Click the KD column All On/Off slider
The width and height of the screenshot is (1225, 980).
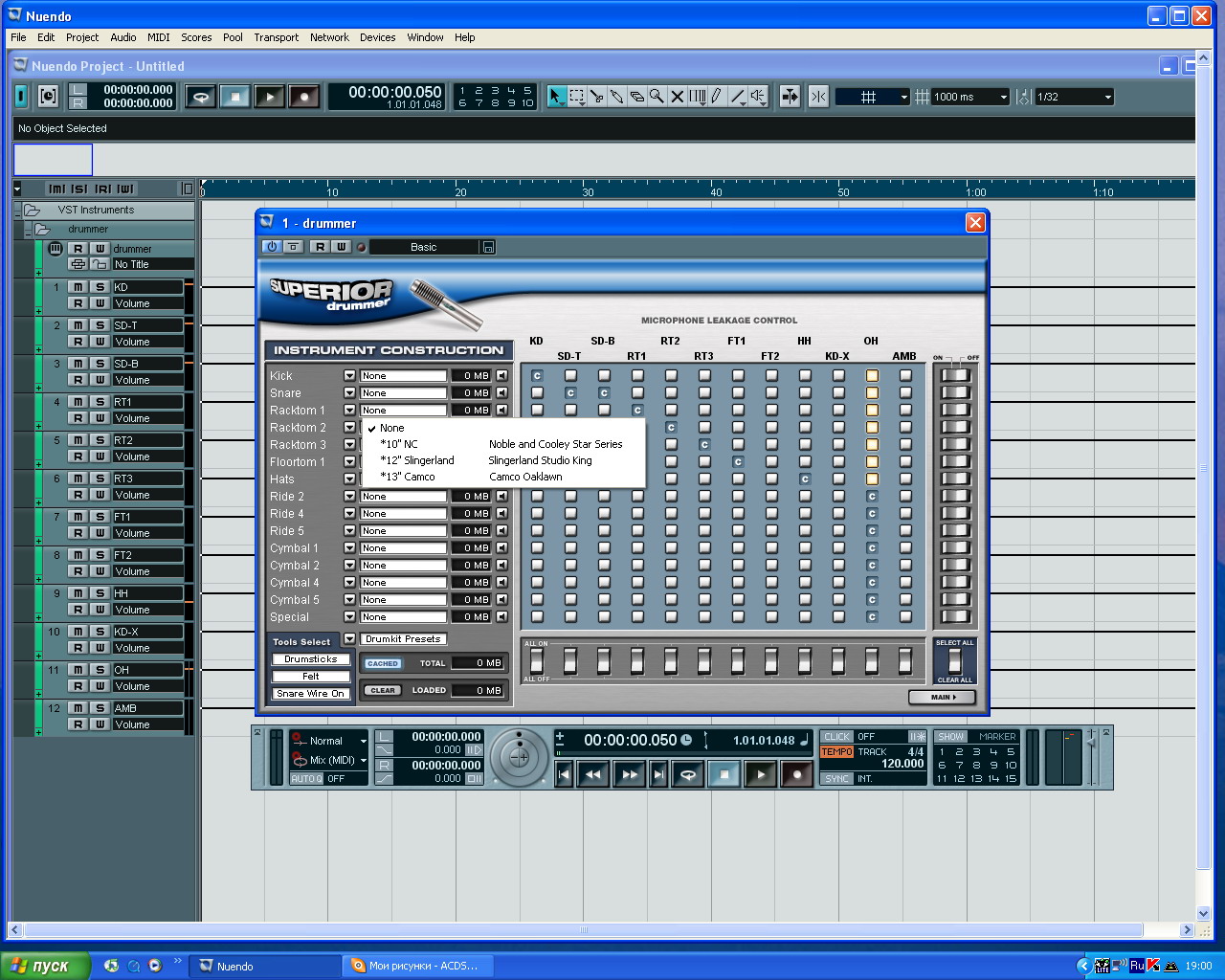point(537,660)
